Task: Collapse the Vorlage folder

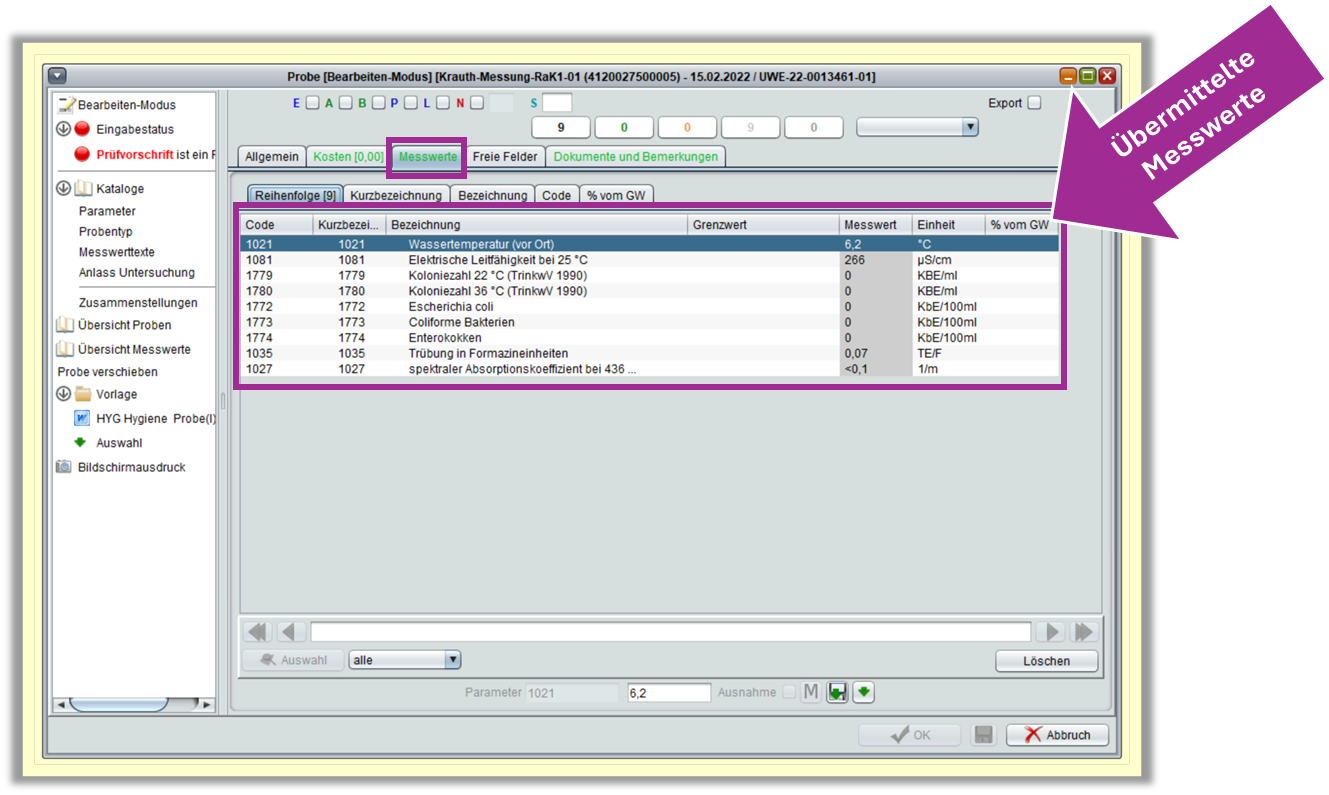Action: [63, 394]
